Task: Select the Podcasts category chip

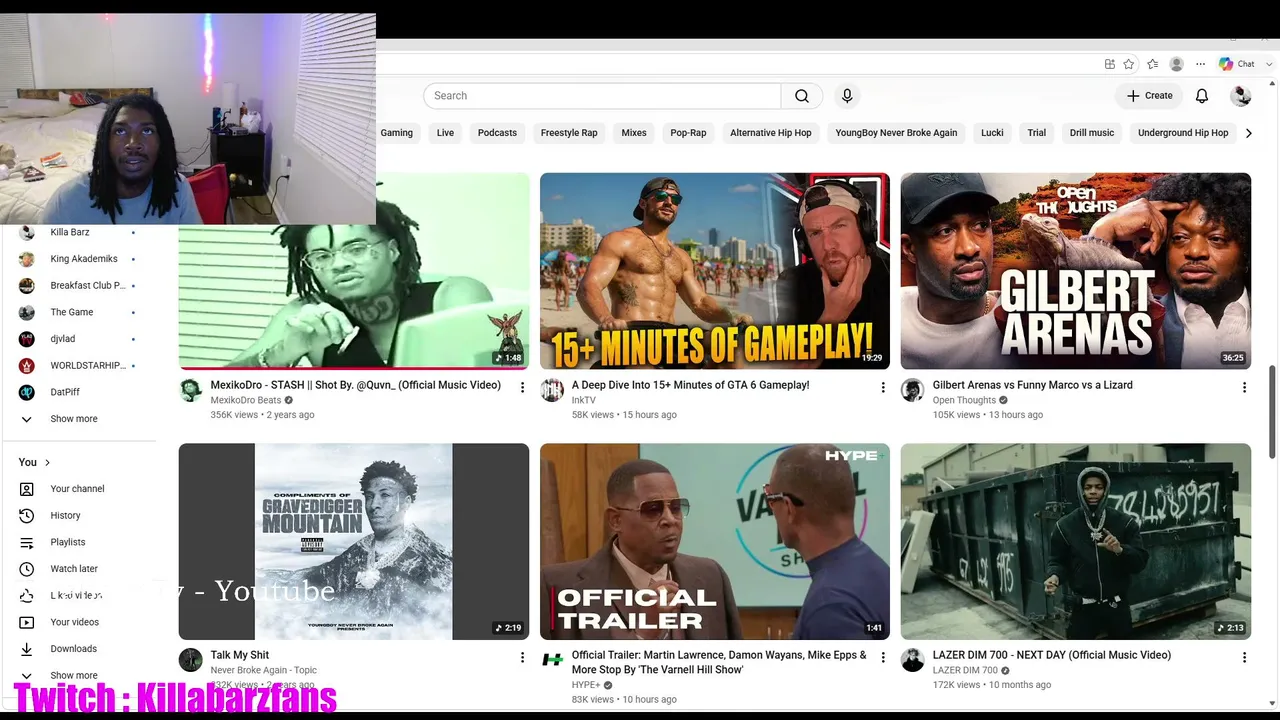Action: click(497, 133)
